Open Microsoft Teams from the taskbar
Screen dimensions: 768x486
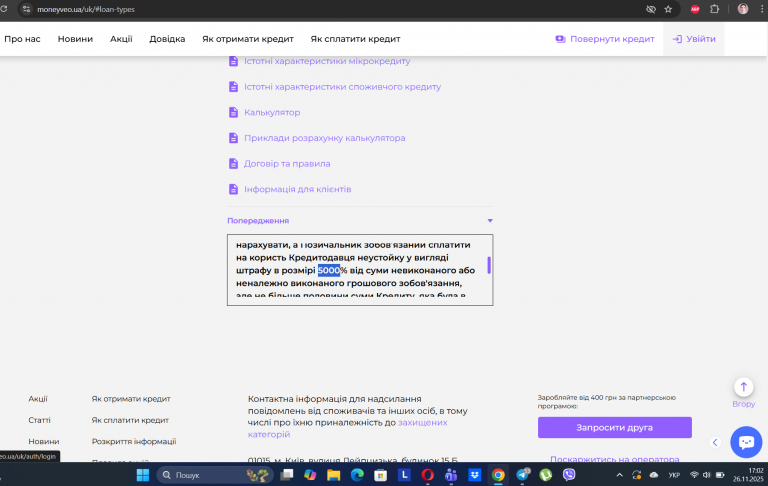click(x=451, y=475)
